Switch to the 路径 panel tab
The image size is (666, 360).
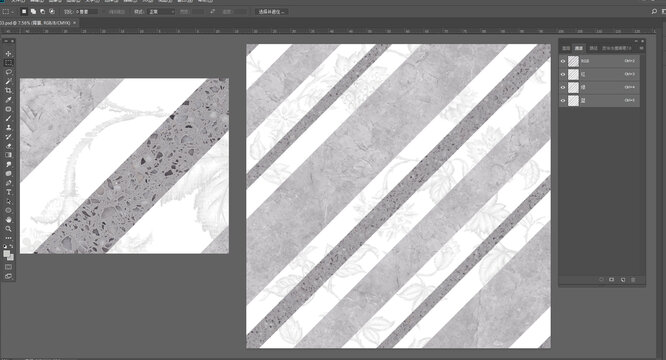593,48
